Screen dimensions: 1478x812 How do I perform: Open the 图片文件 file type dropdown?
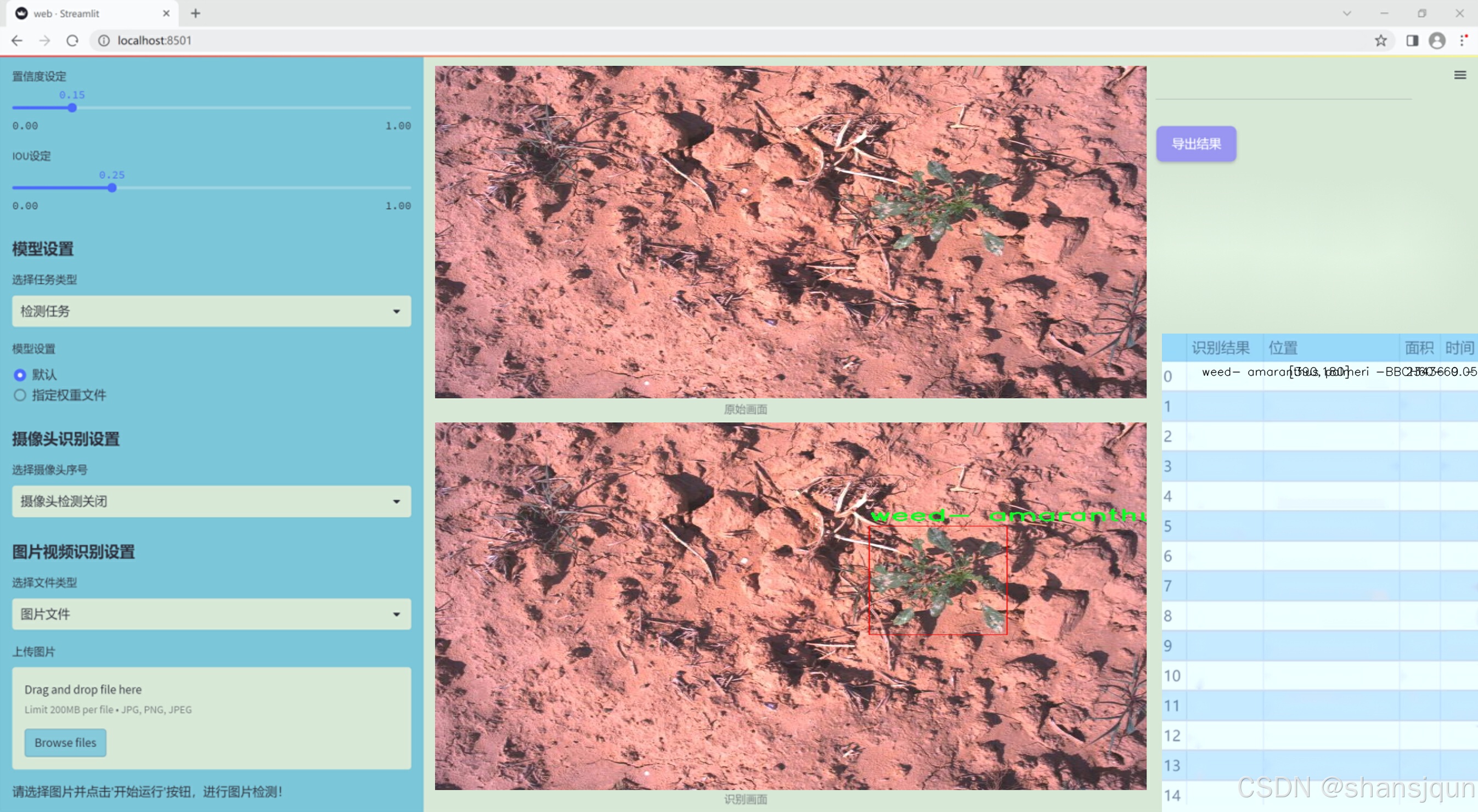coord(212,614)
